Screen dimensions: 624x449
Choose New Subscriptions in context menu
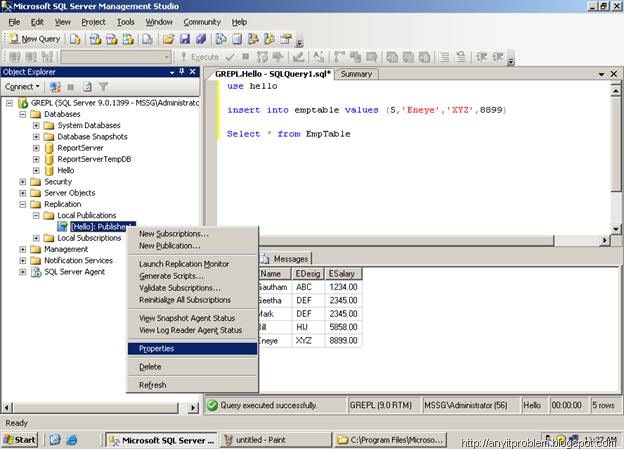[x=193, y=234]
